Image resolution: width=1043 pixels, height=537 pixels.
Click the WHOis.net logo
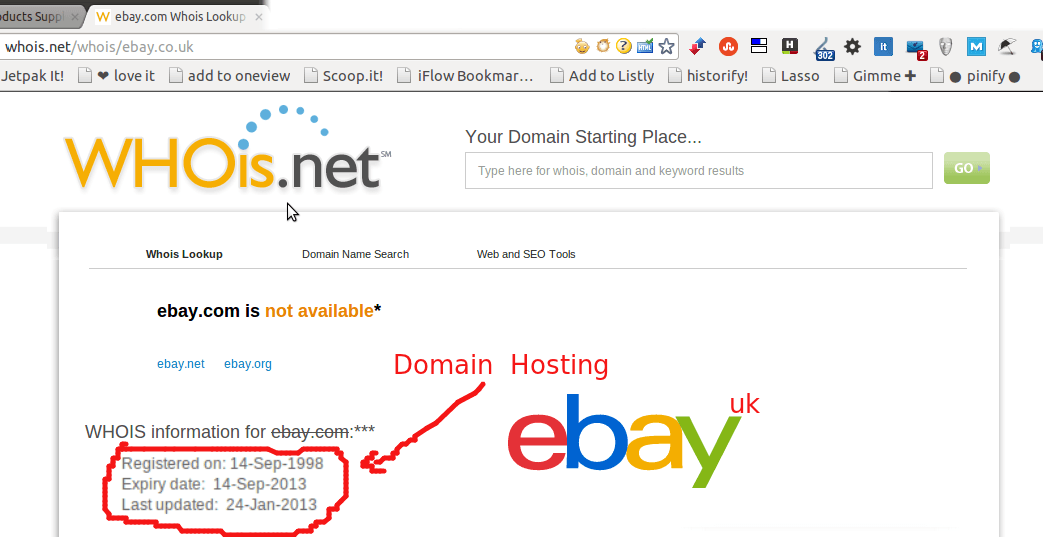227,150
